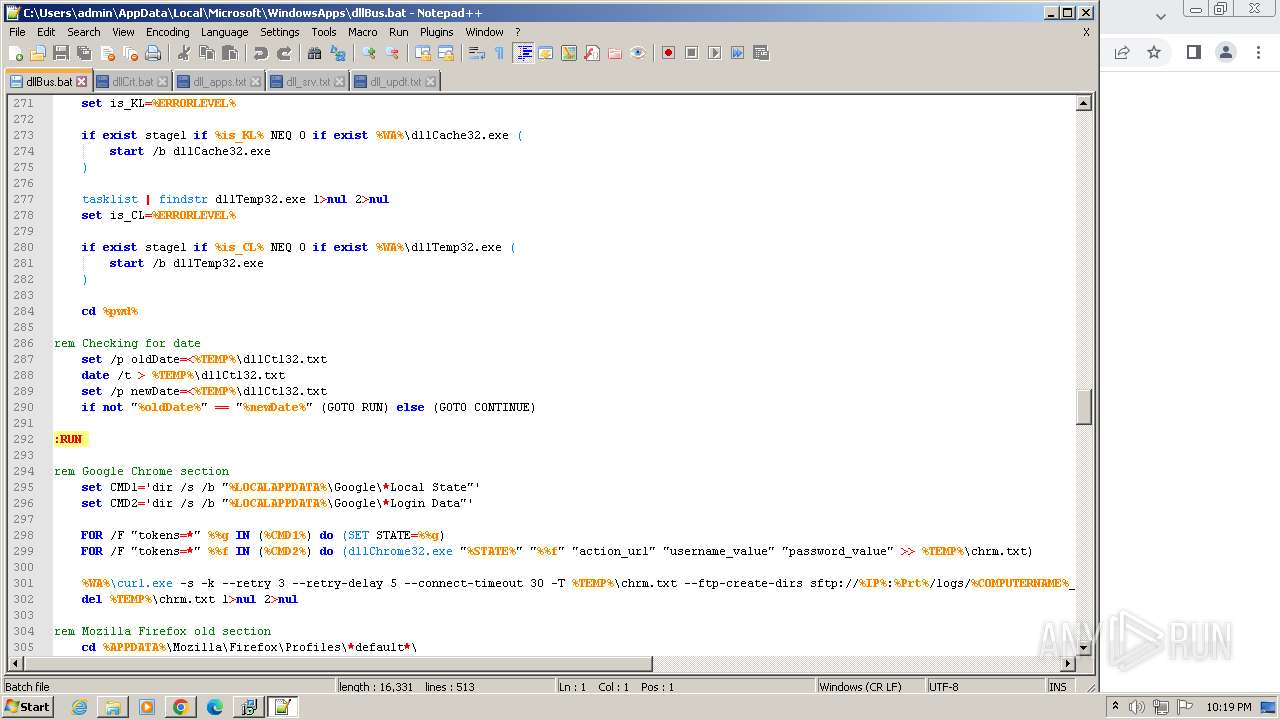Image resolution: width=1280 pixels, height=720 pixels.
Task: Open the Settings menu
Action: pos(279,32)
